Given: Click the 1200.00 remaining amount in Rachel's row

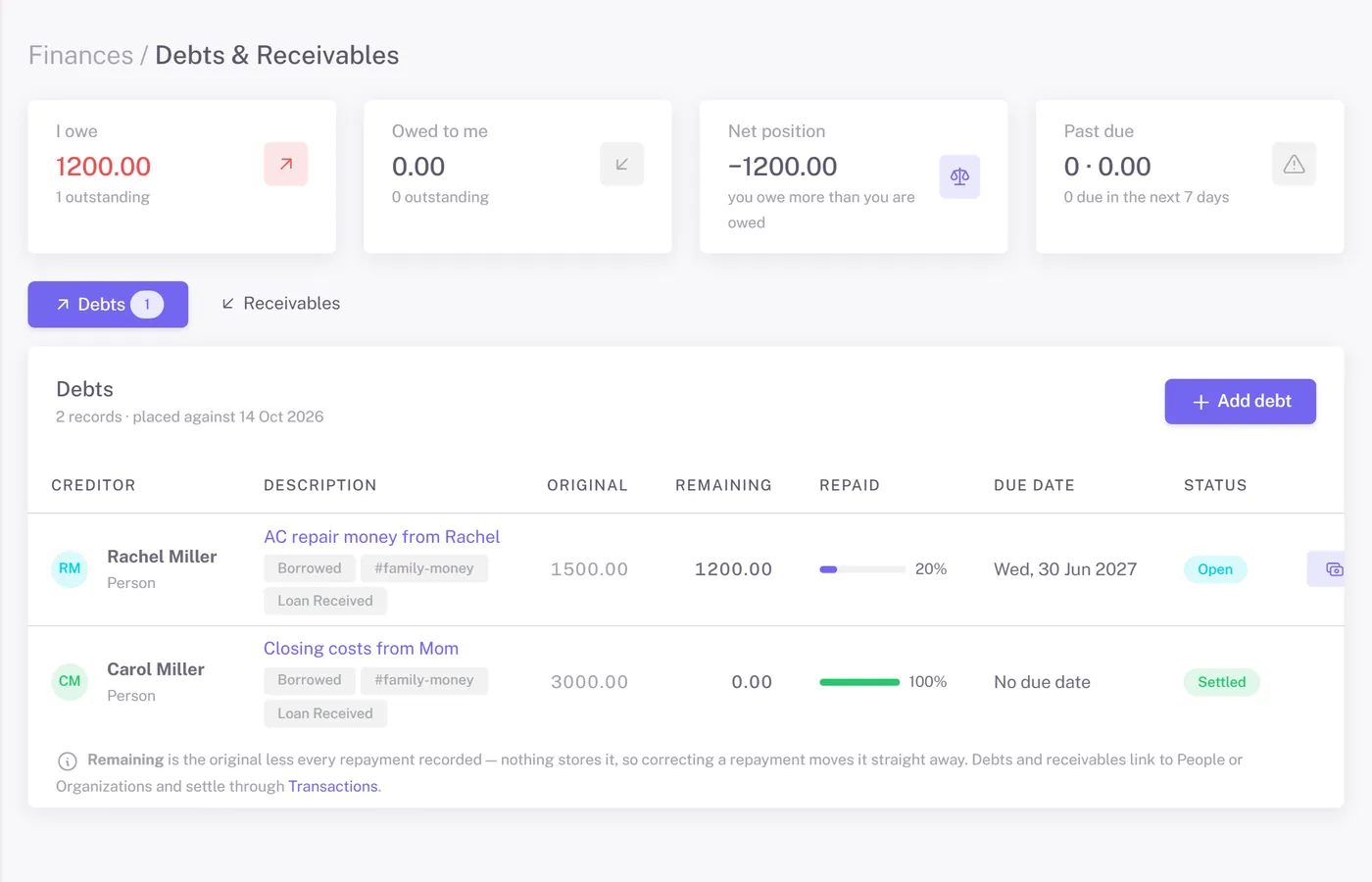Looking at the screenshot, I should coord(733,569).
